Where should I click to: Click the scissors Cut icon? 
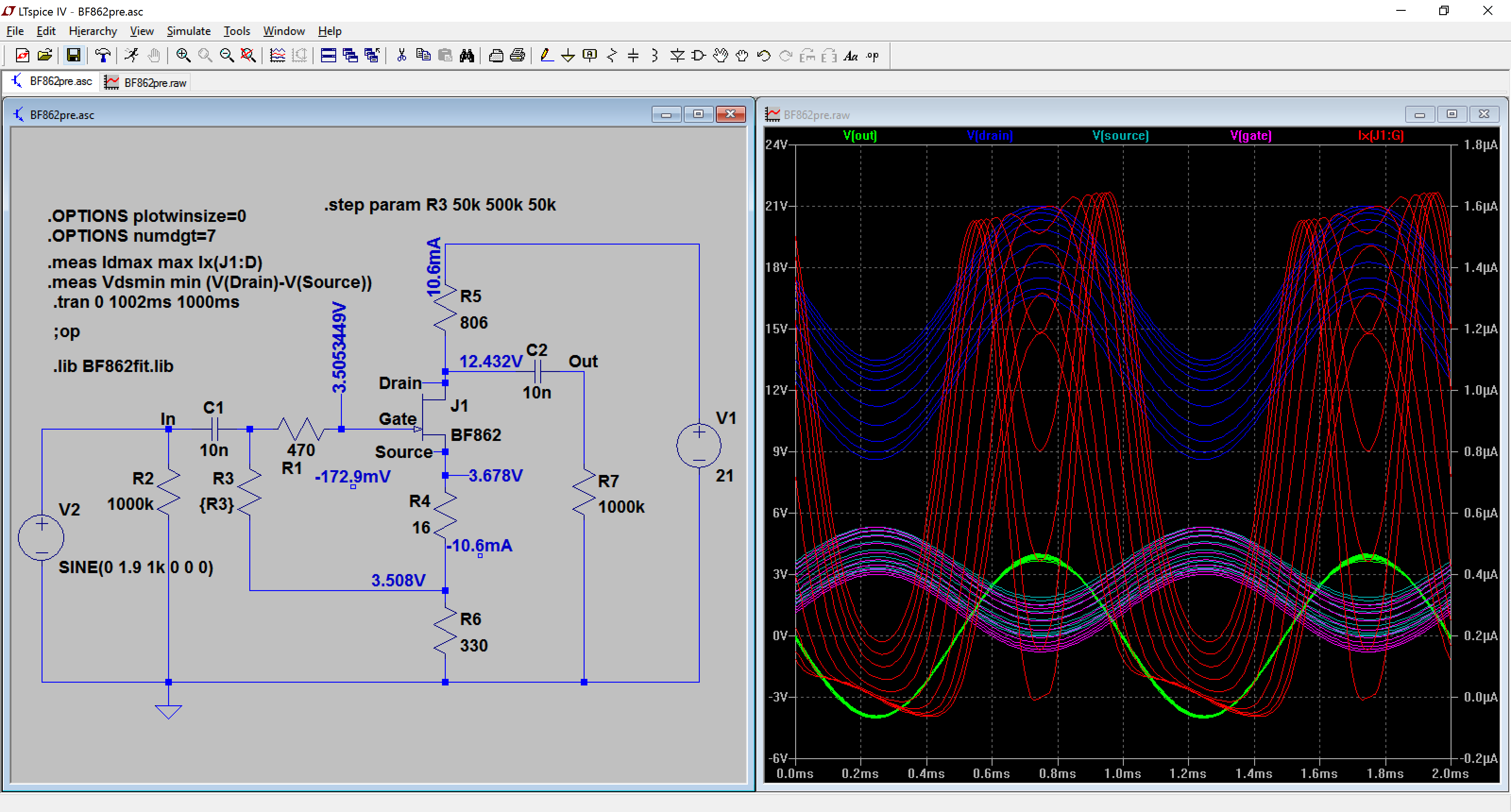pyautogui.click(x=401, y=56)
